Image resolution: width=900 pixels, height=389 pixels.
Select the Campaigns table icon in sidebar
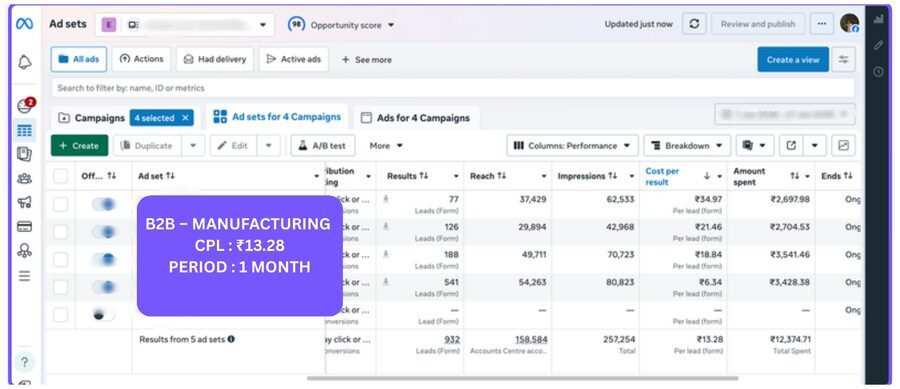coord(25,130)
